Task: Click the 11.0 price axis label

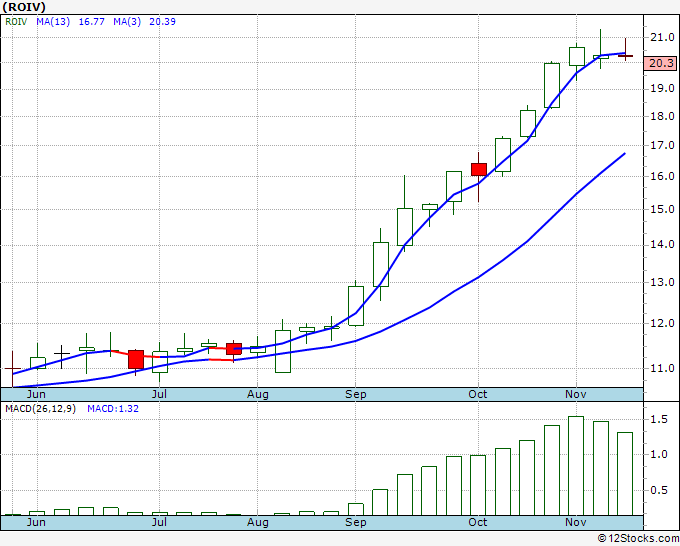Action: (x=657, y=368)
